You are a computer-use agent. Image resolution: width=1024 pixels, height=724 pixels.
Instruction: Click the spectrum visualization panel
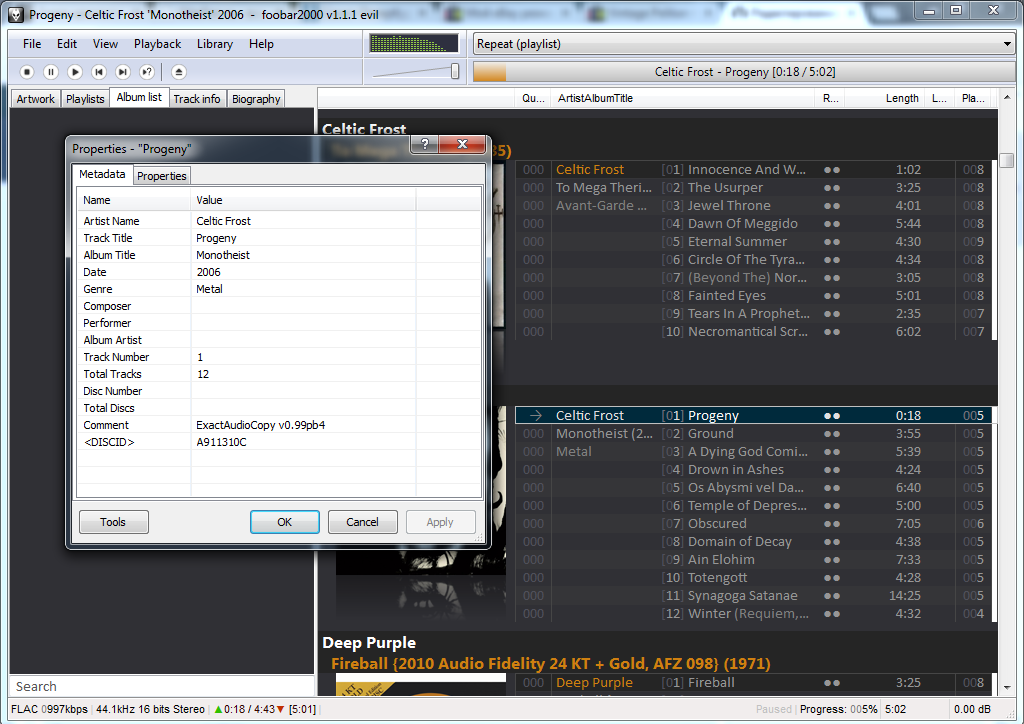click(x=414, y=44)
